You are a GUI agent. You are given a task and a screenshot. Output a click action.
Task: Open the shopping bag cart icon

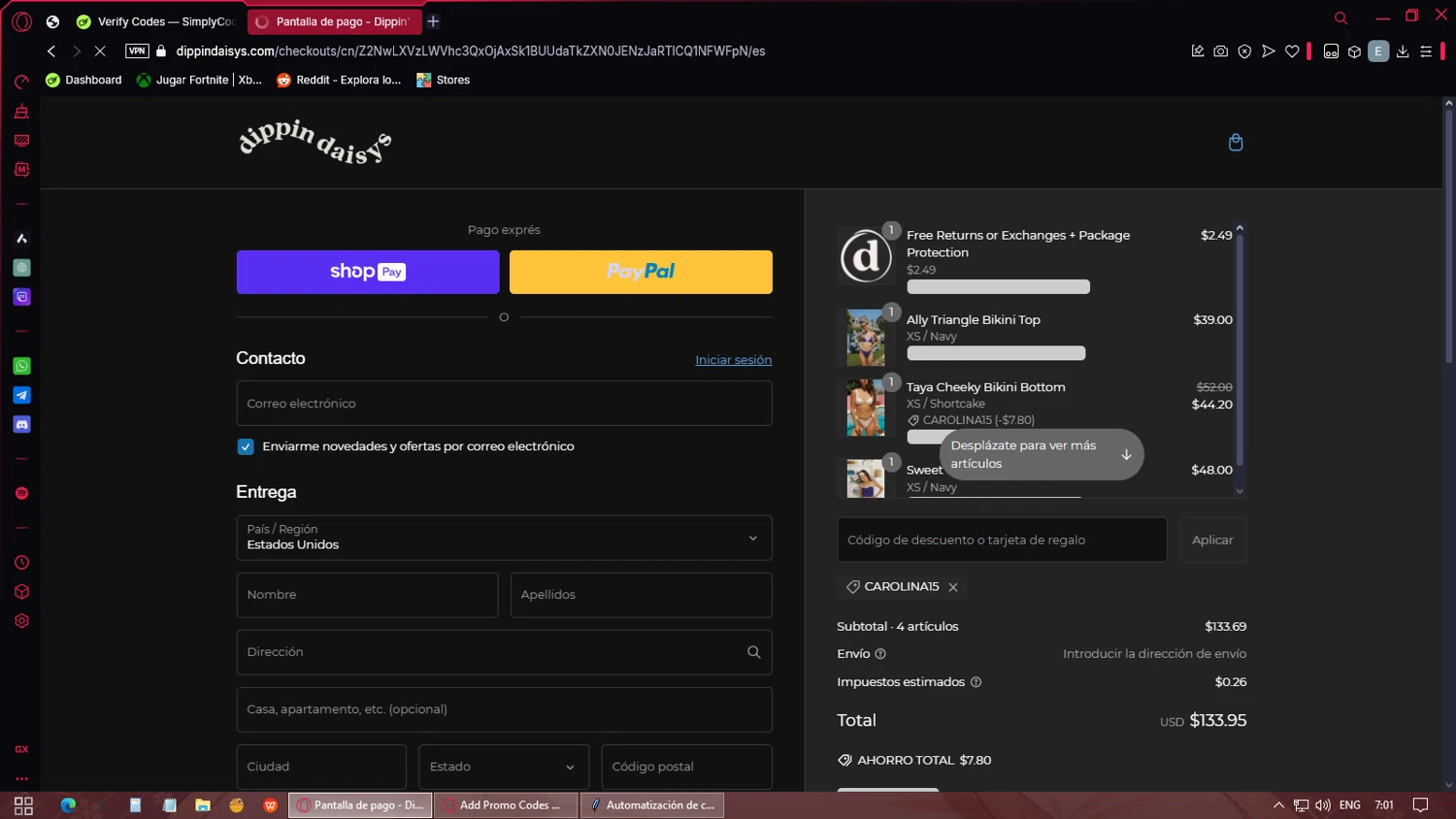point(1236,143)
